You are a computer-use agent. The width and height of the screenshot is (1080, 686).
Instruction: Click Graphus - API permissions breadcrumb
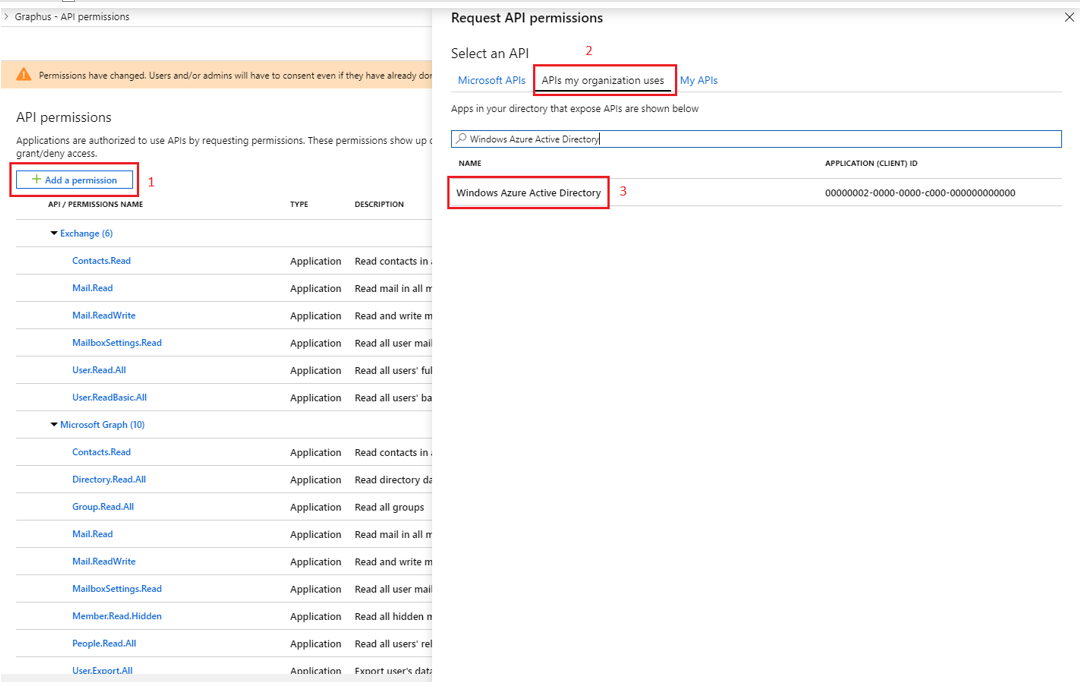[x=72, y=17]
